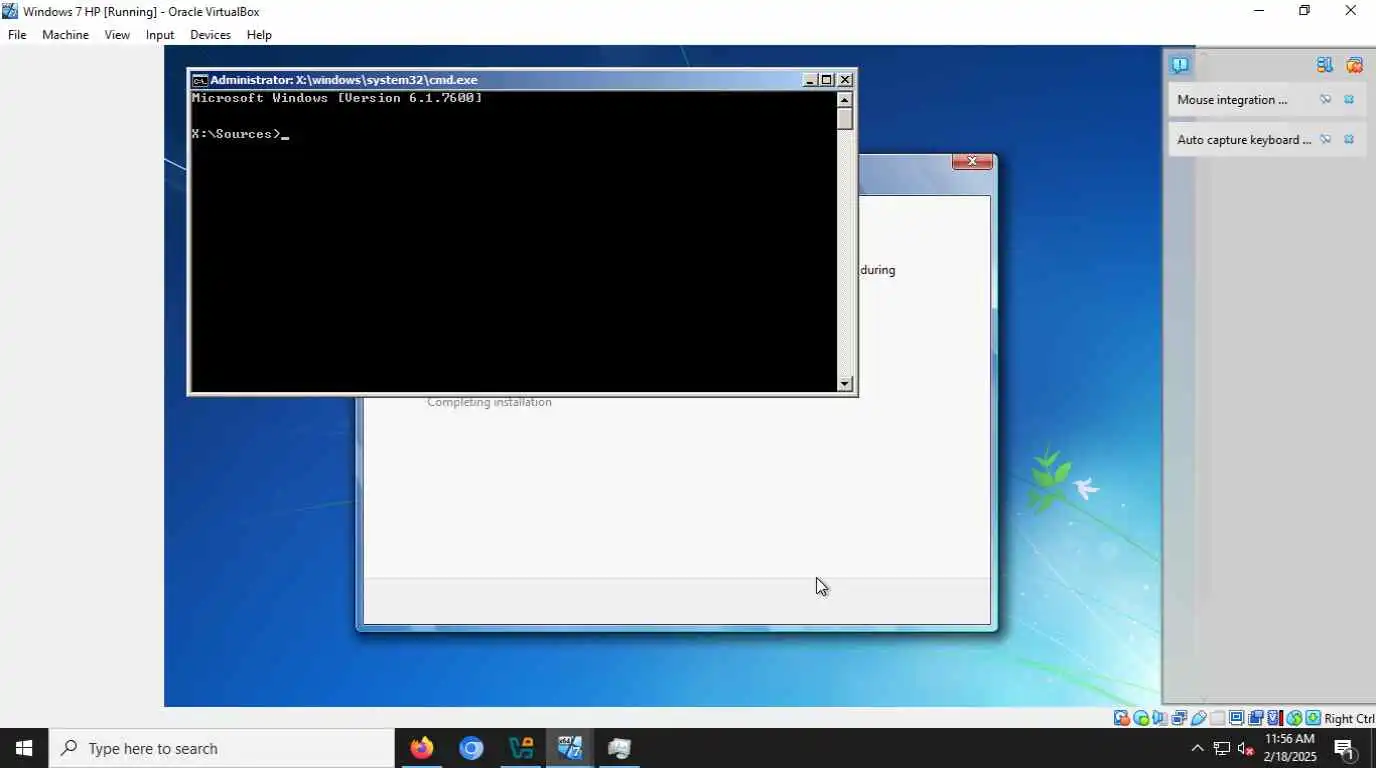Select the running VM taskbar icon
Screen dimensions: 1376x768
[570, 748]
